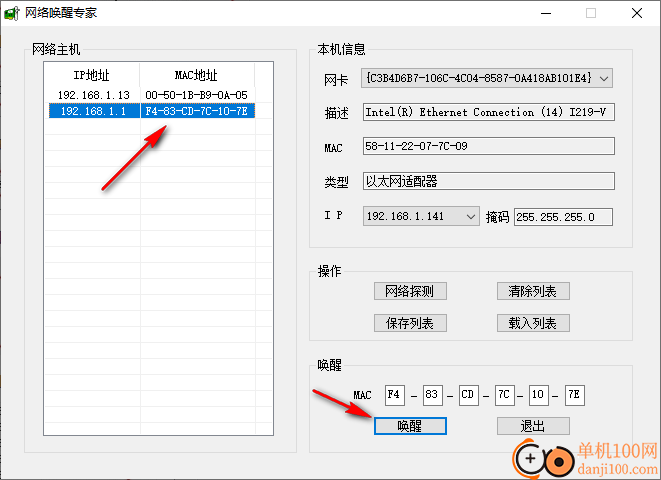The image size is (661, 480).
Task: Click the 清除列表 button
Action: click(533, 291)
